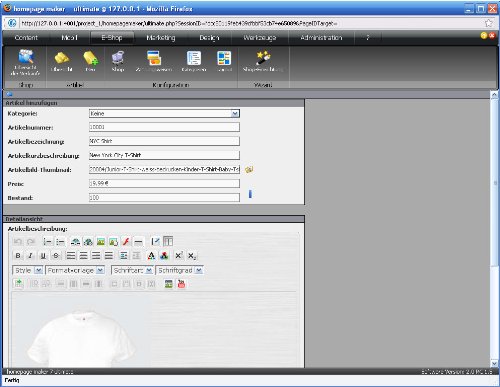The image size is (500, 387).
Task: Open the Formatvorlage dropdown
Action: click(75, 270)
